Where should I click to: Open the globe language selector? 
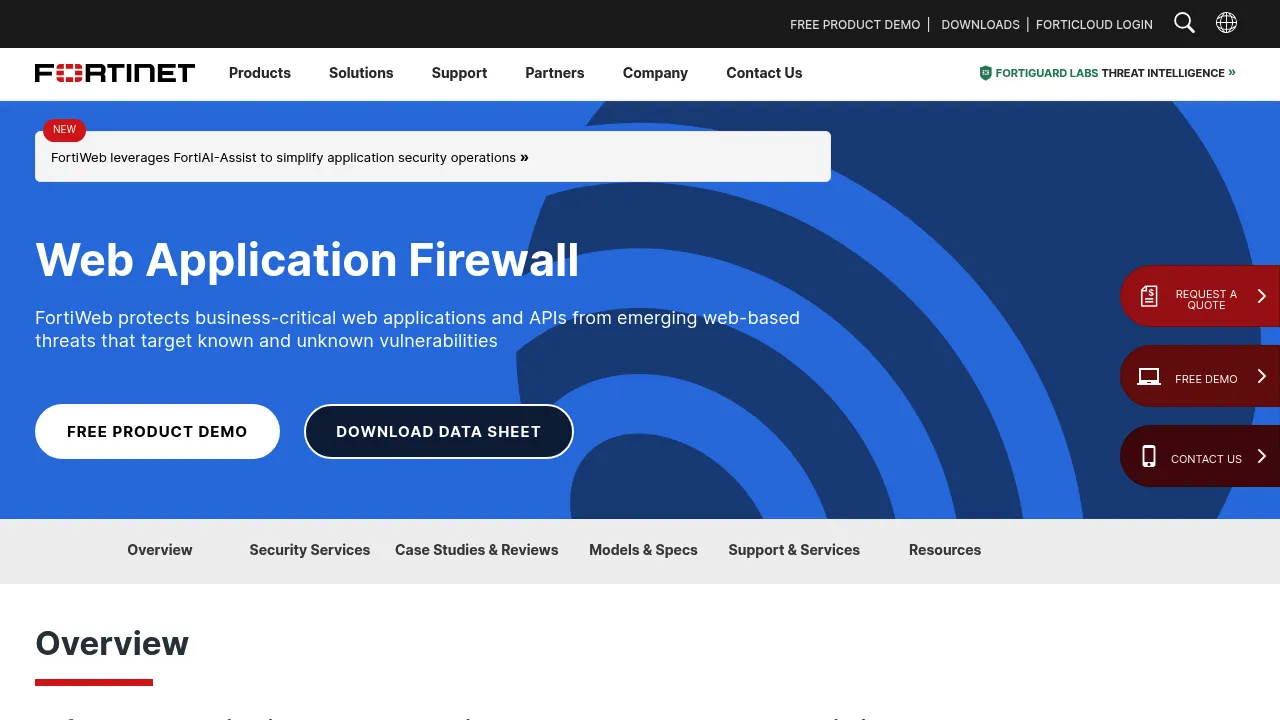point(1226,23)
